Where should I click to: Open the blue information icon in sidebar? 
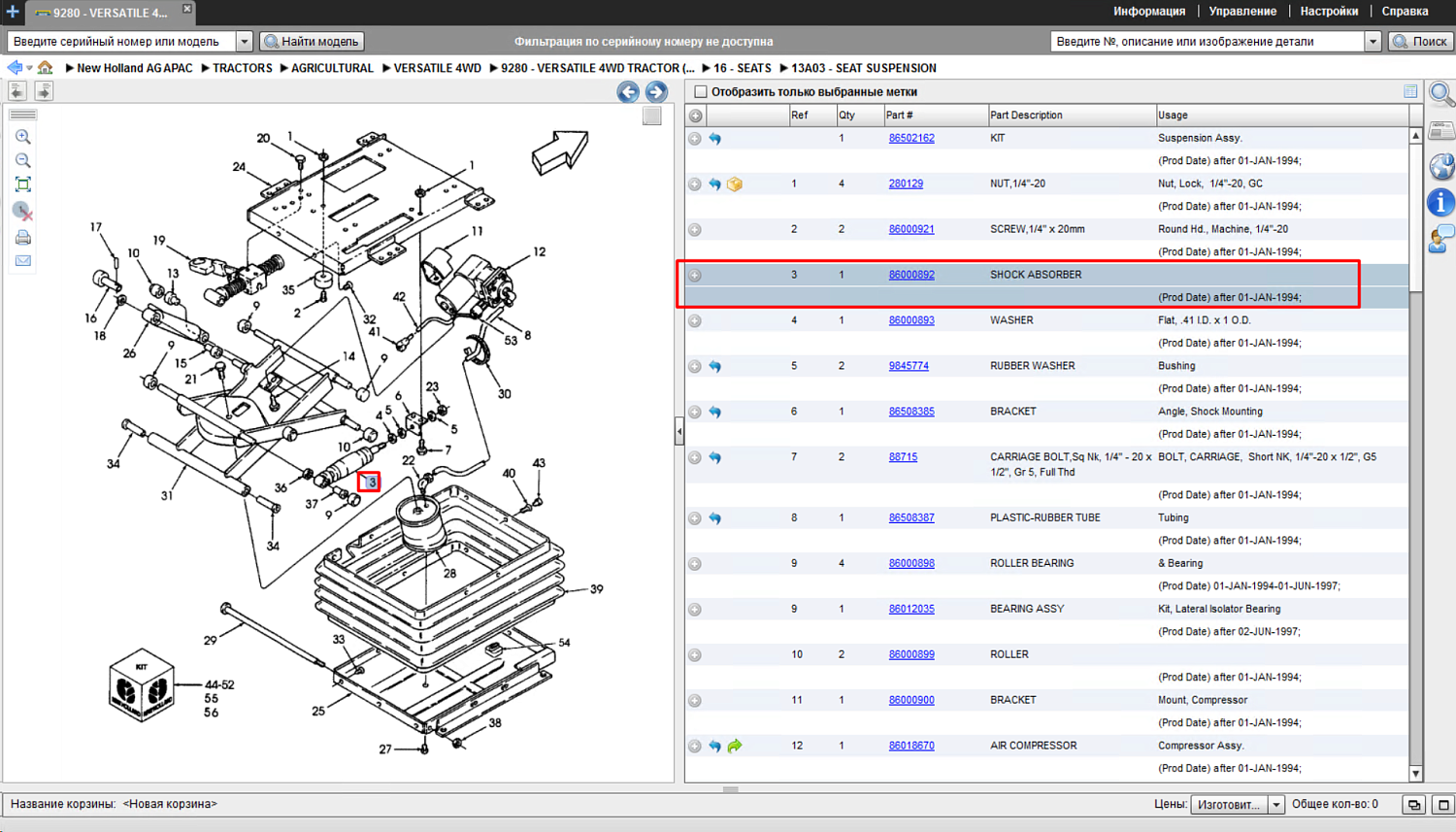(1441, 202)
